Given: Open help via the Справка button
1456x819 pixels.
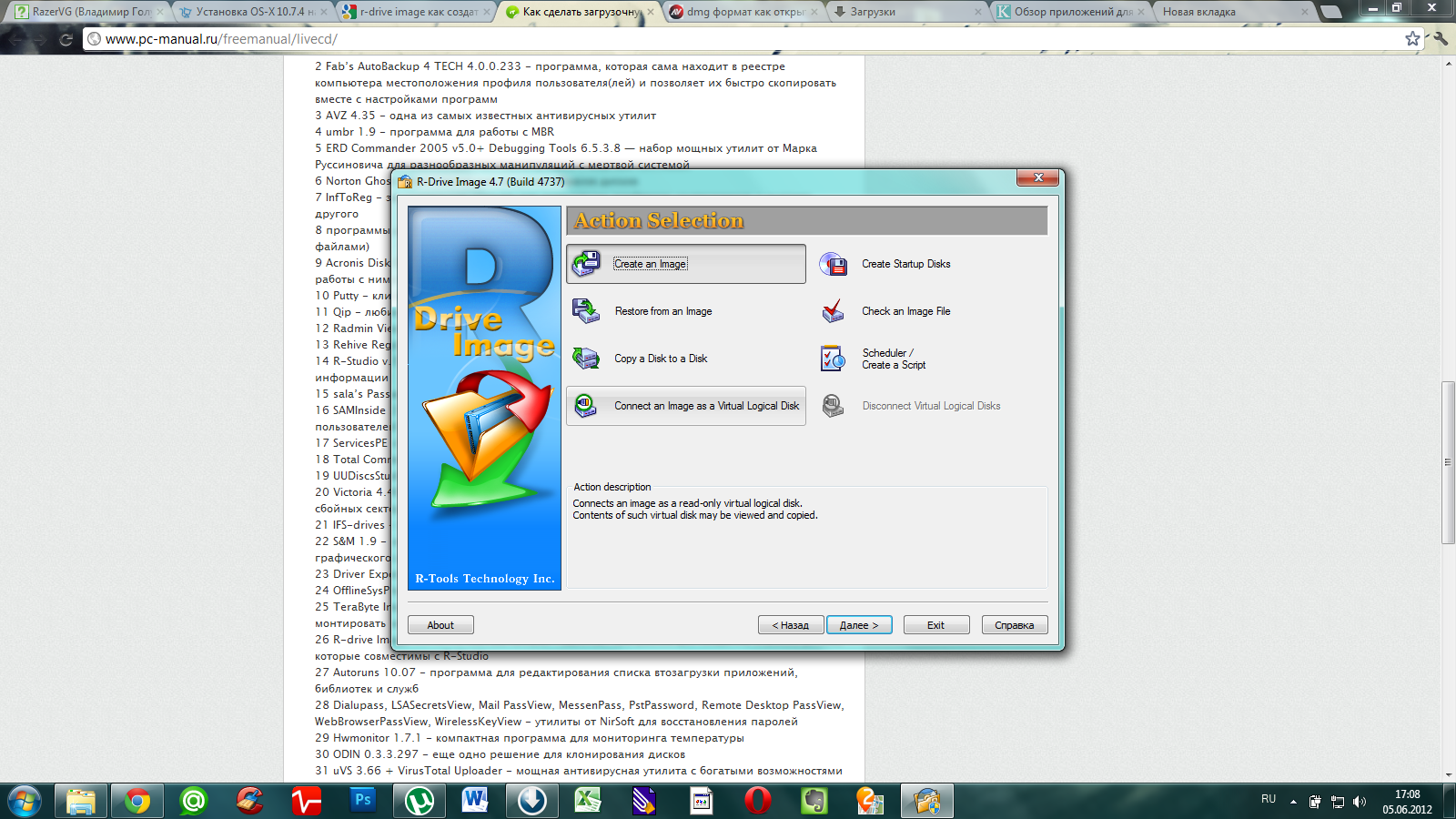Looking at the screenshot, I should click(1015, 625).
